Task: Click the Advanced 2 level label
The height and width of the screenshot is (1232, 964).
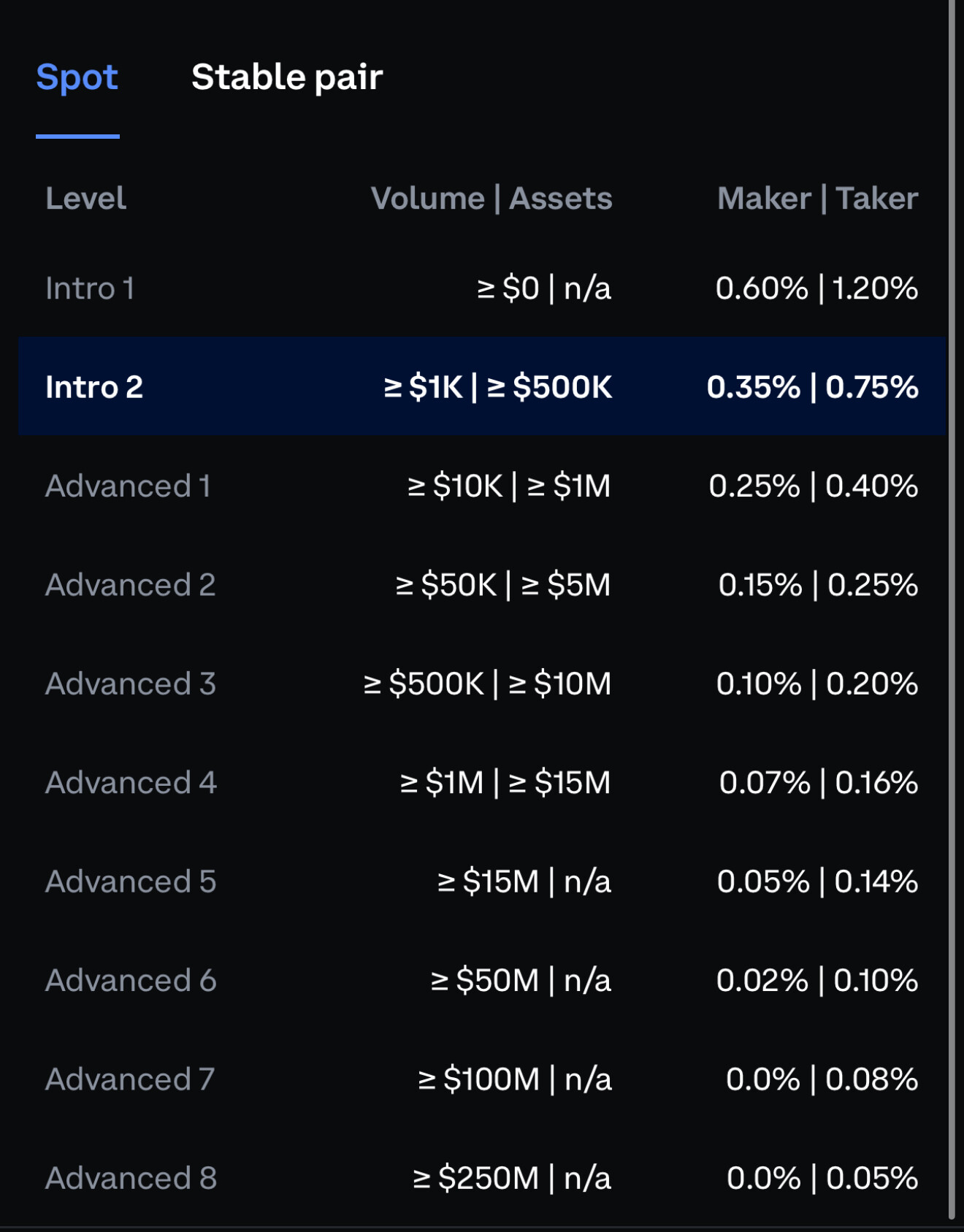Action: point(131,585)
